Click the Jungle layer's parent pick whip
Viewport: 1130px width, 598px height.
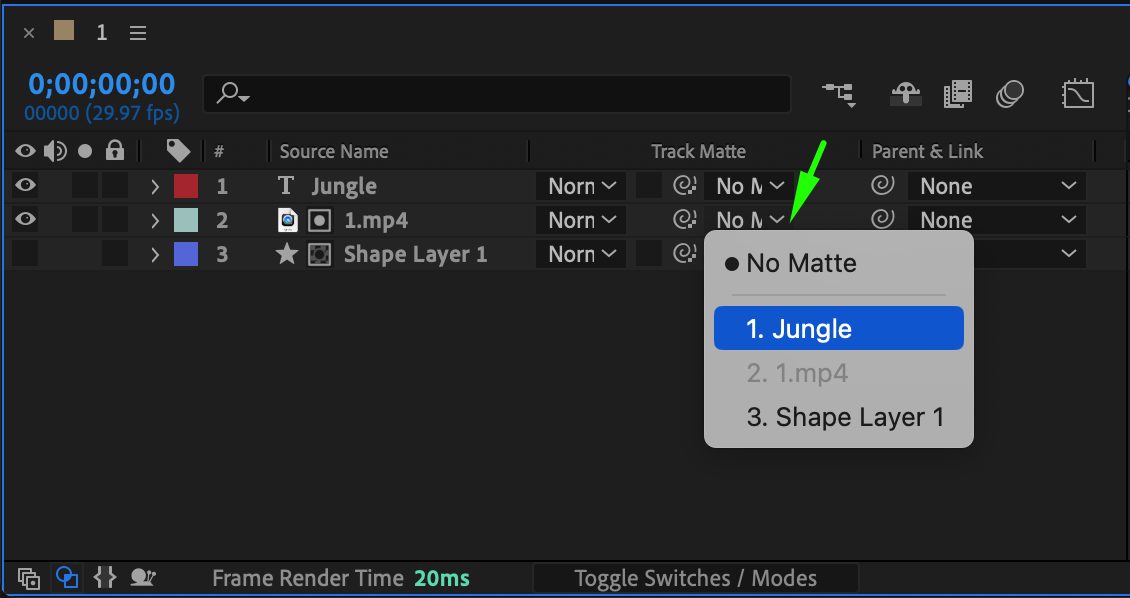882,186
